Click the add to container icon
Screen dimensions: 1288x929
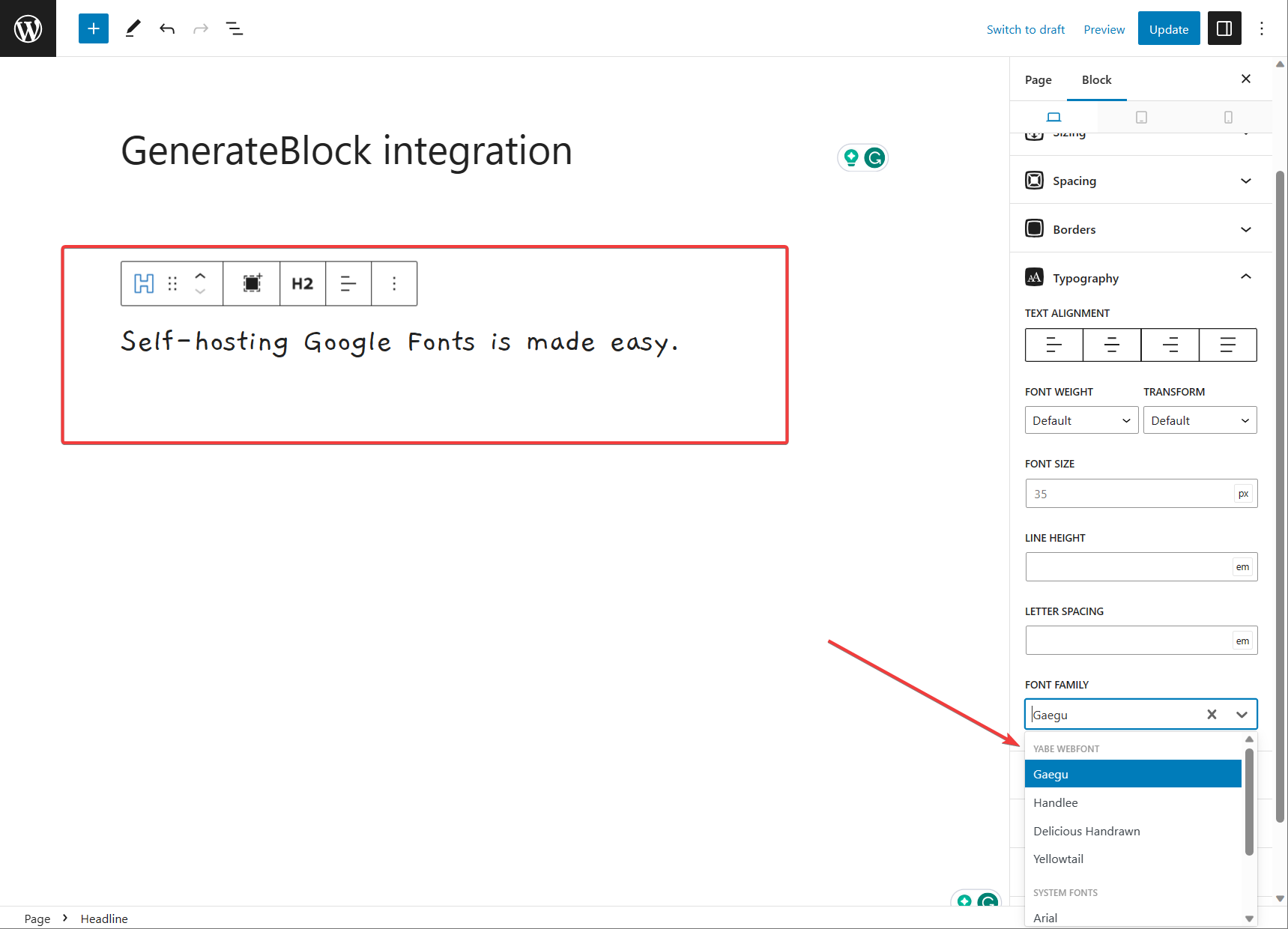pos(252,283)
